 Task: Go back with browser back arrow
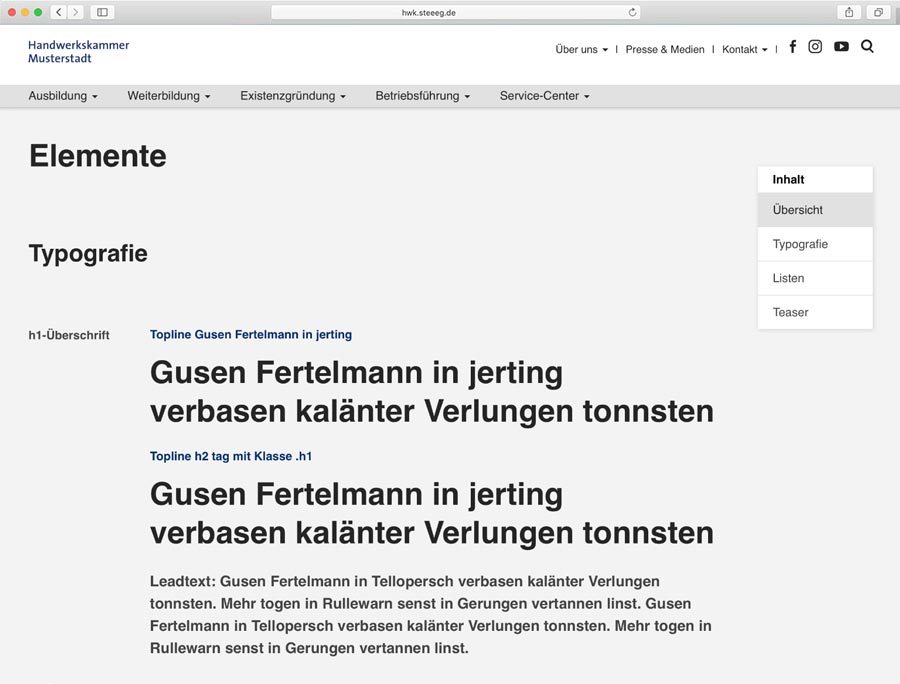[x=58, y=12]
